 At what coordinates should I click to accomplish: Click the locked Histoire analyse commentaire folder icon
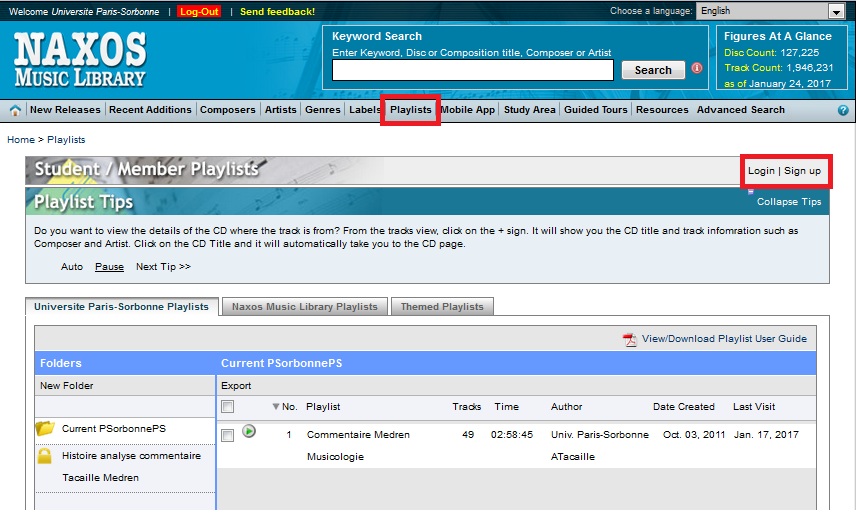point(45,456)
